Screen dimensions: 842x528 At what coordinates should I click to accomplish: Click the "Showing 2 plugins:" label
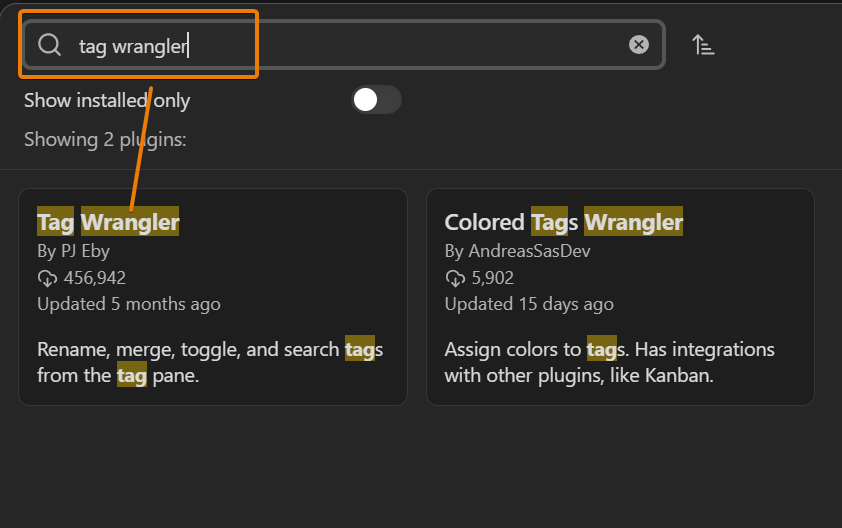pyautogui.click(x=105, y=140)
